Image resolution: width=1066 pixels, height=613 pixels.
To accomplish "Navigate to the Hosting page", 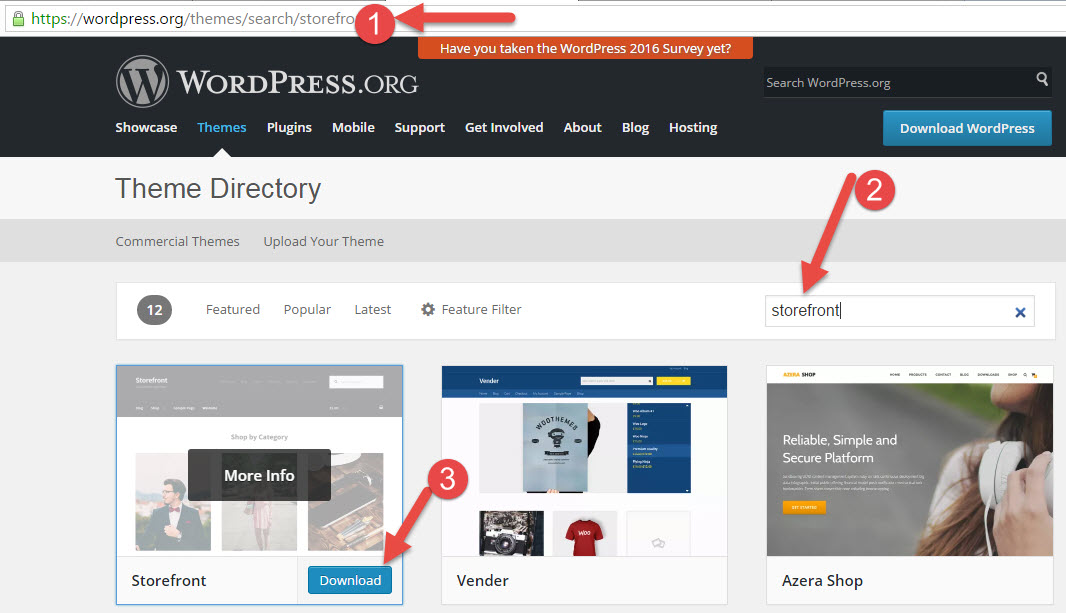I will pos(693,127).
